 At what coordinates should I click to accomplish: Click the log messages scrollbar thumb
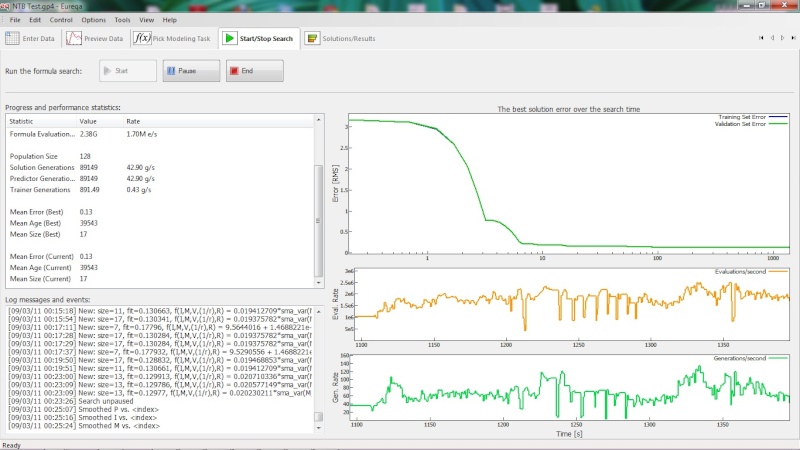point(318,417)
